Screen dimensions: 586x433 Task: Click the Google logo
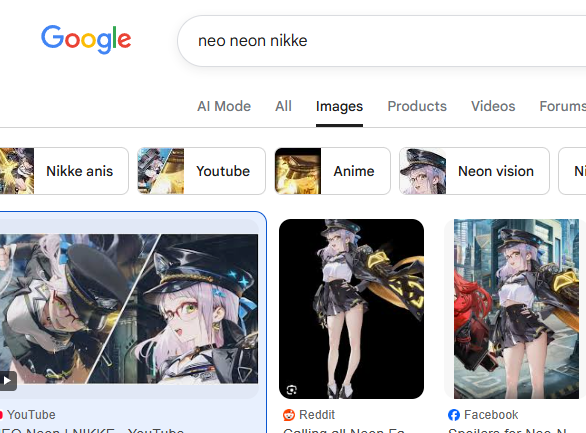86,39
